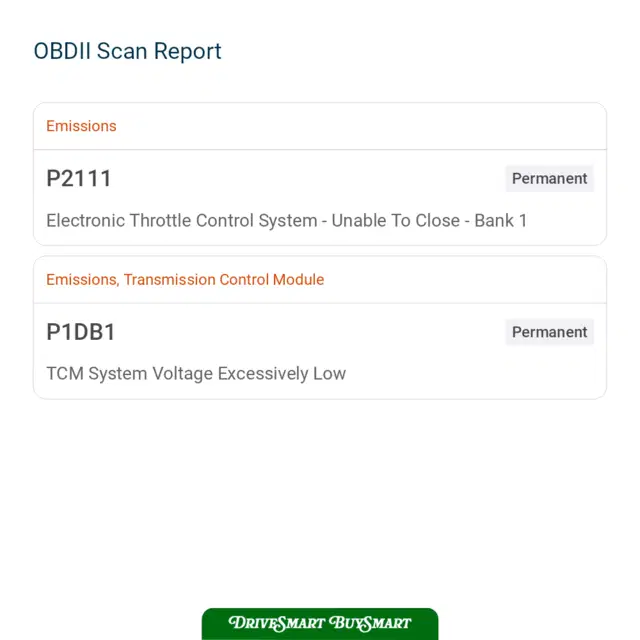The image size is (640, 640).
Task: Click the word BuySmart in the logo
Action: (x=370, y=623)
